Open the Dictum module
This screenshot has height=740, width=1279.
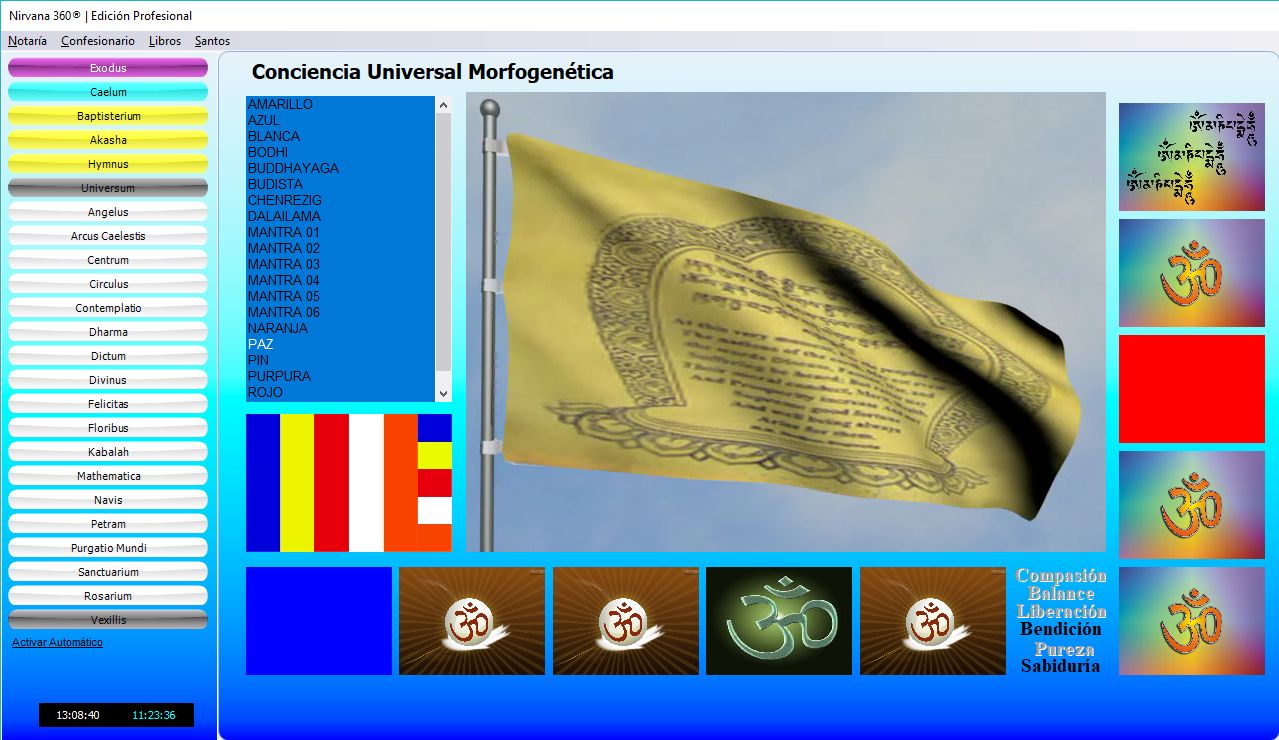108,356
